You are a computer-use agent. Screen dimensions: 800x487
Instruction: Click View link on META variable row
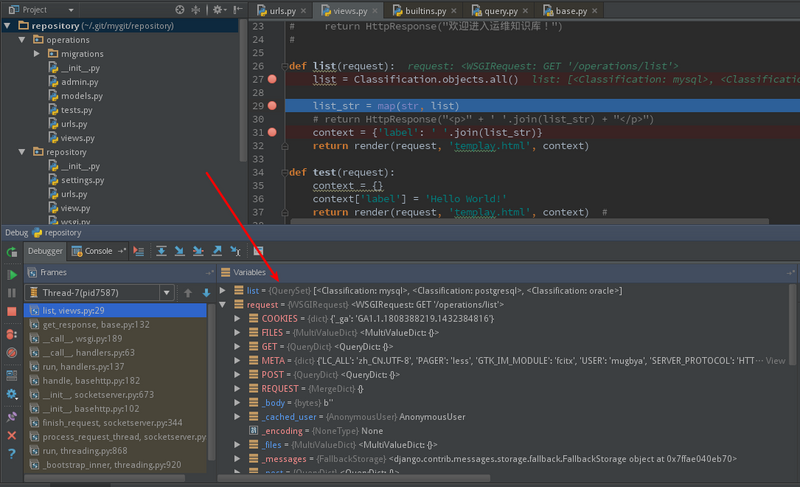coord(776,361)
